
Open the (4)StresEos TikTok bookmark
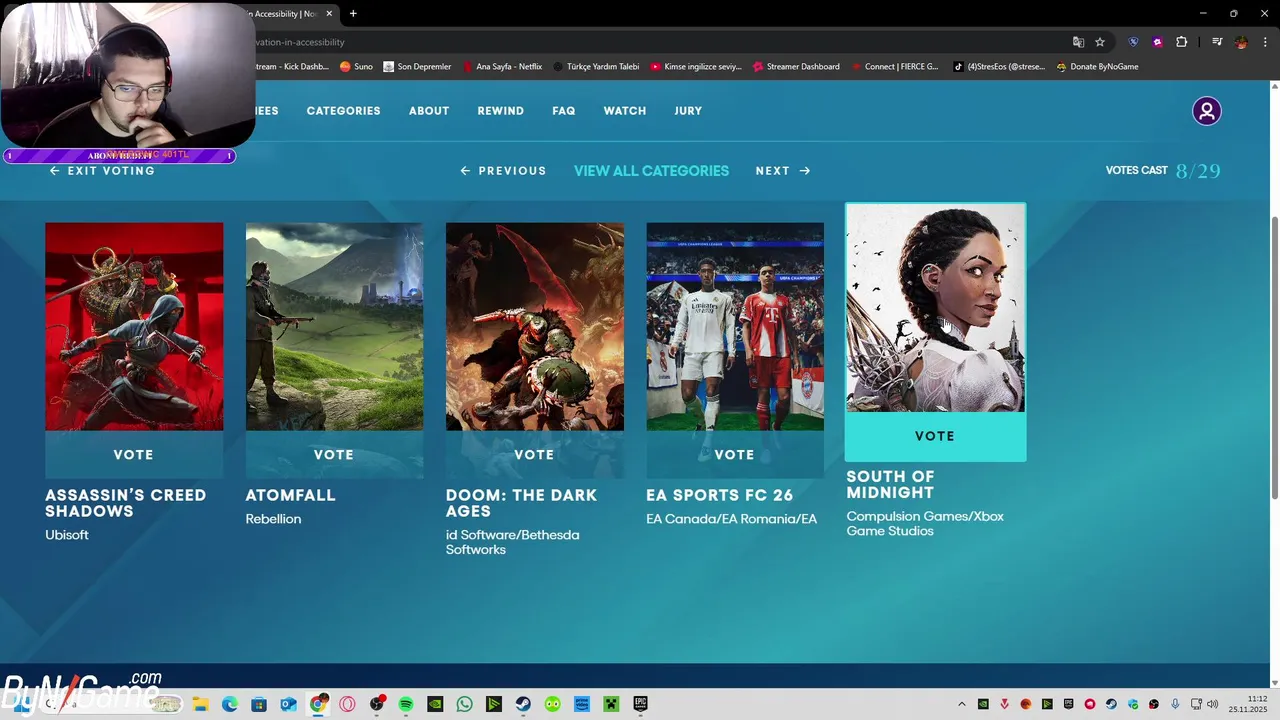(x=999, y=67)
